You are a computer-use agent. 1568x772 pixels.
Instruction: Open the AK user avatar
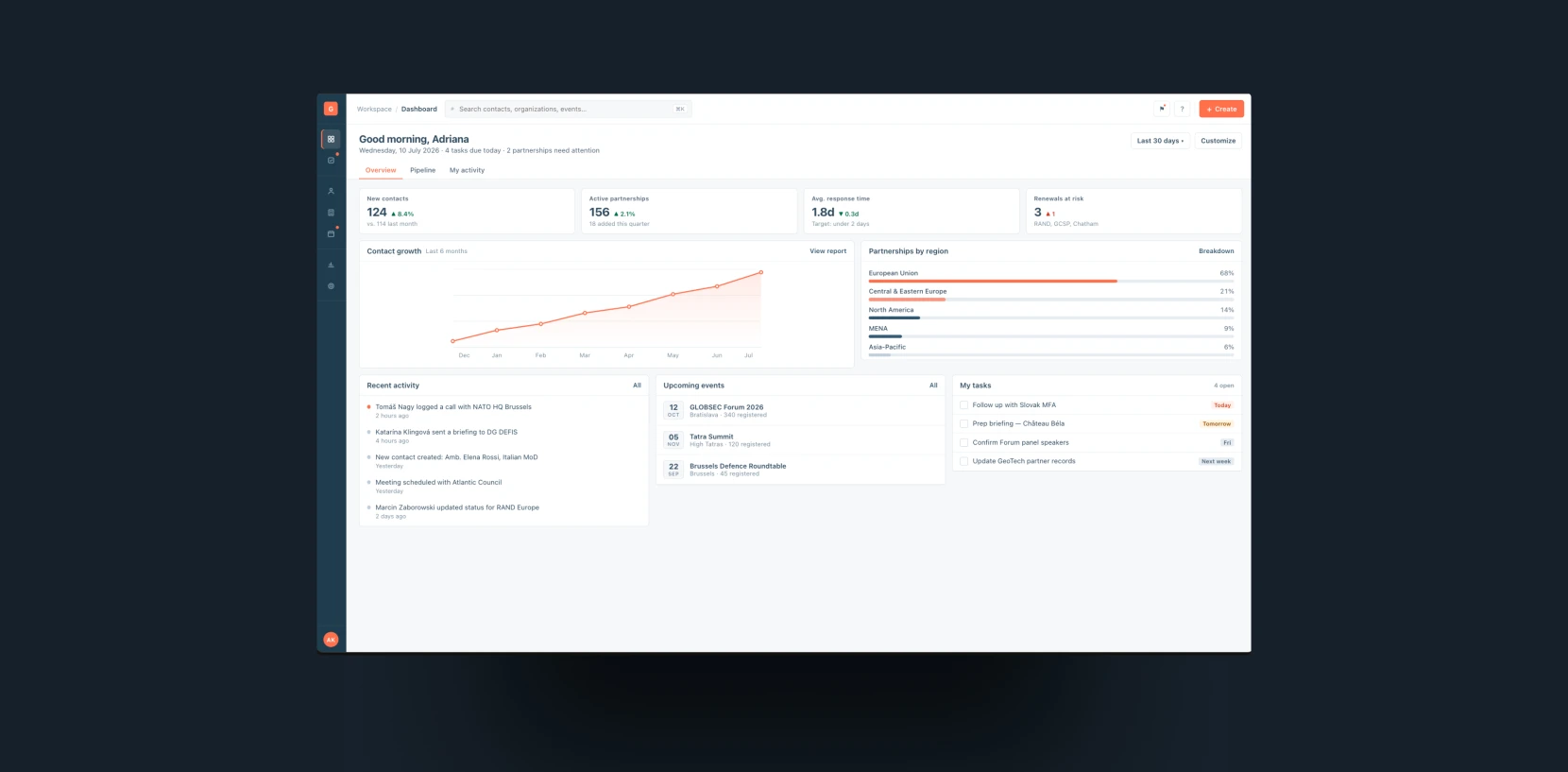click(x=331, y=640)
